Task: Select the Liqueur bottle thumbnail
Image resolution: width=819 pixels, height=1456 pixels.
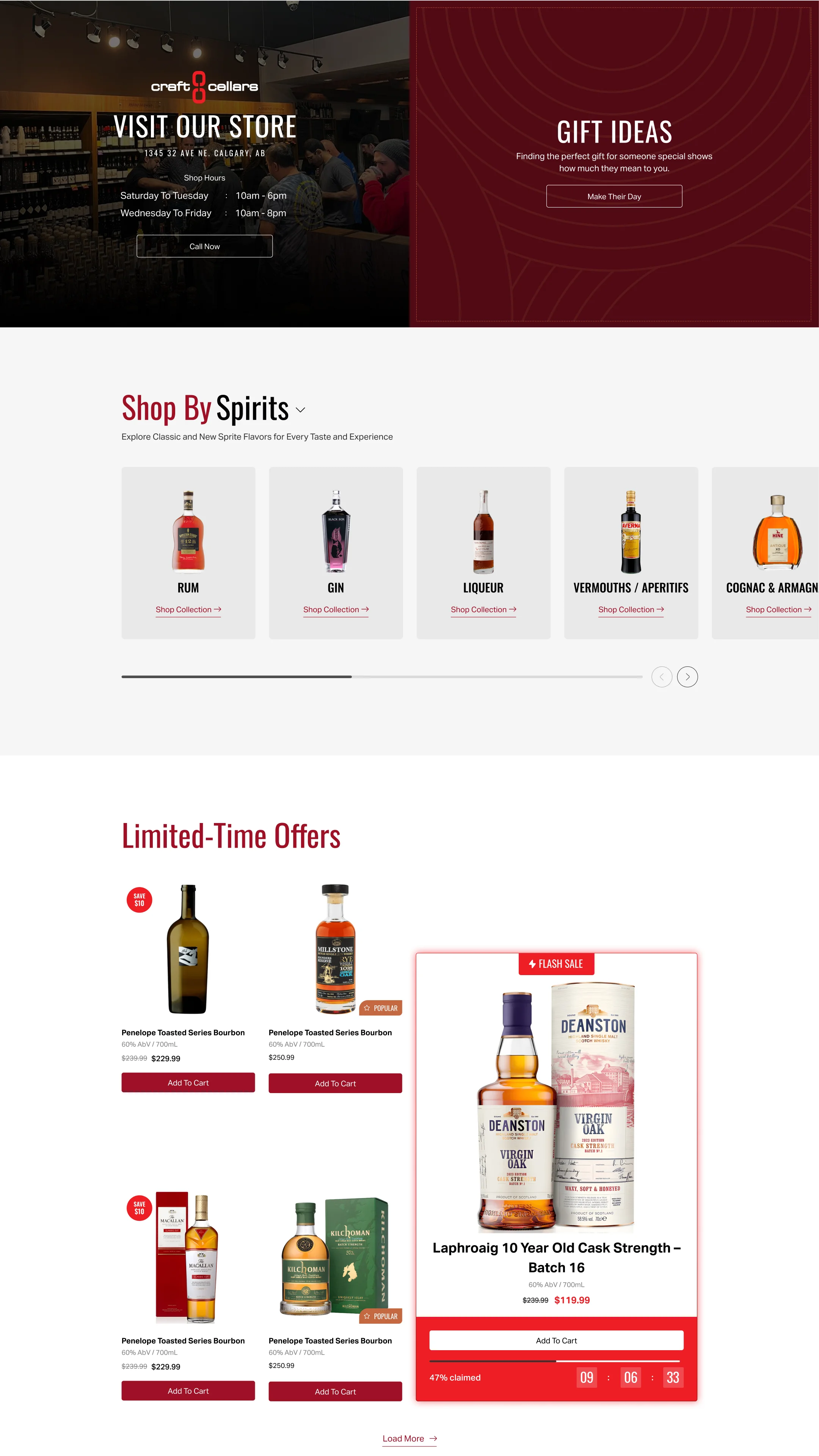Action: pos(483,532)
